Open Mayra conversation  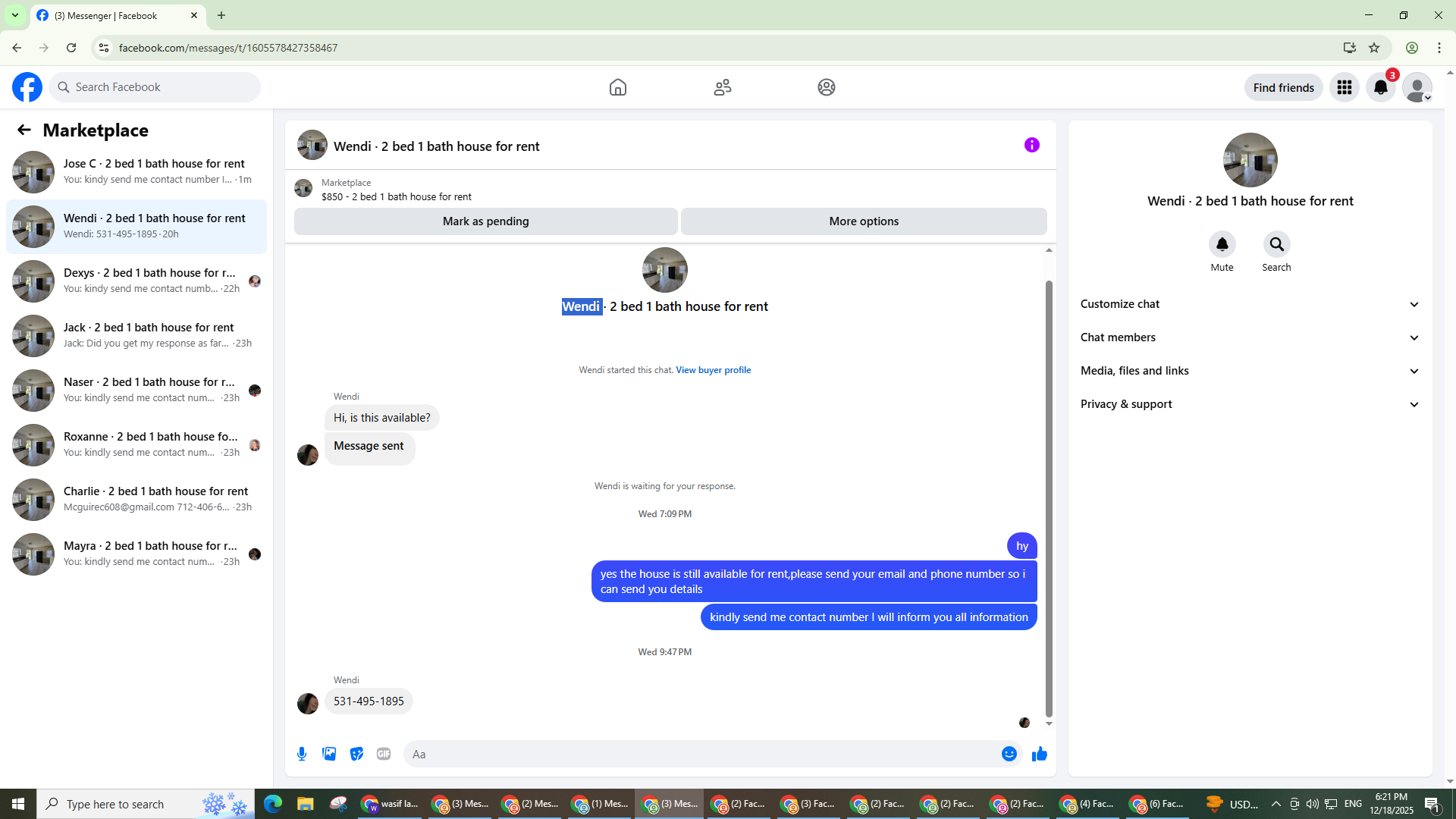(136, 554)
